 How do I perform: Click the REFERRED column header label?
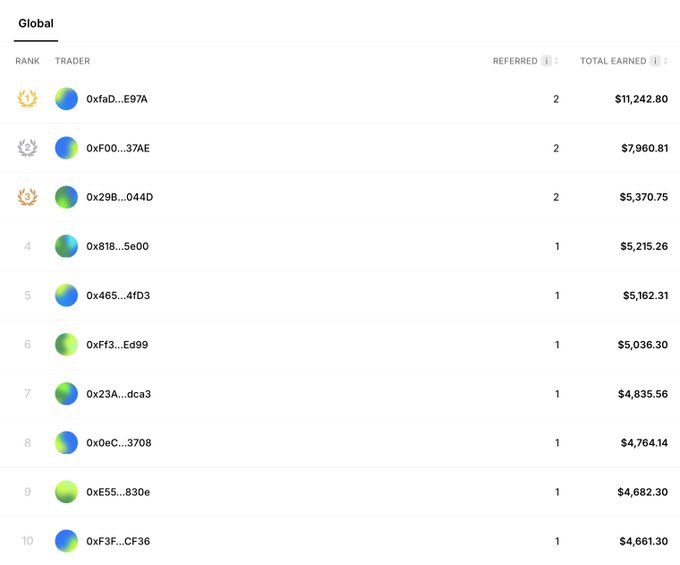(x=515, y=61)
